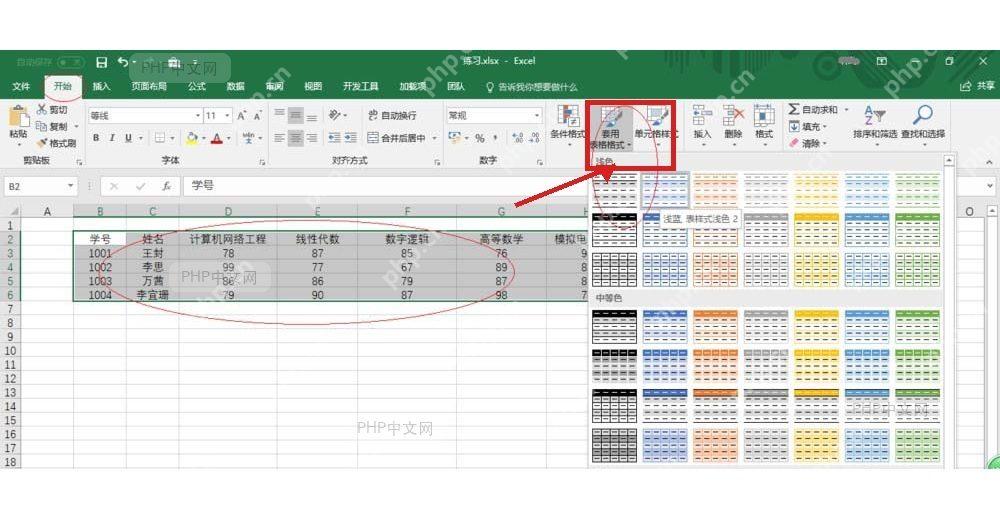1000x520 pixels.
Task: Open the File (文件) tab
Action: 21,86
